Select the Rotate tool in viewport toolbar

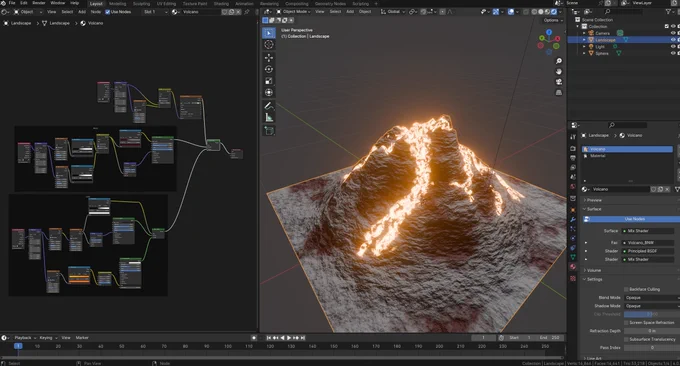coord(269,69)
